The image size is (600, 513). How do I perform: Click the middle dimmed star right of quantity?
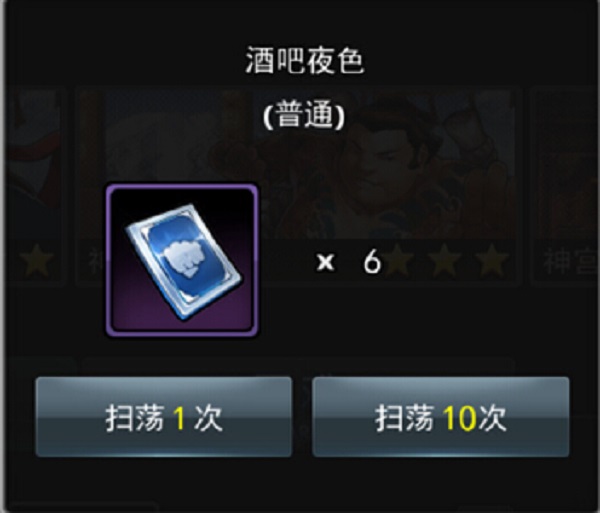click(445, 261)
